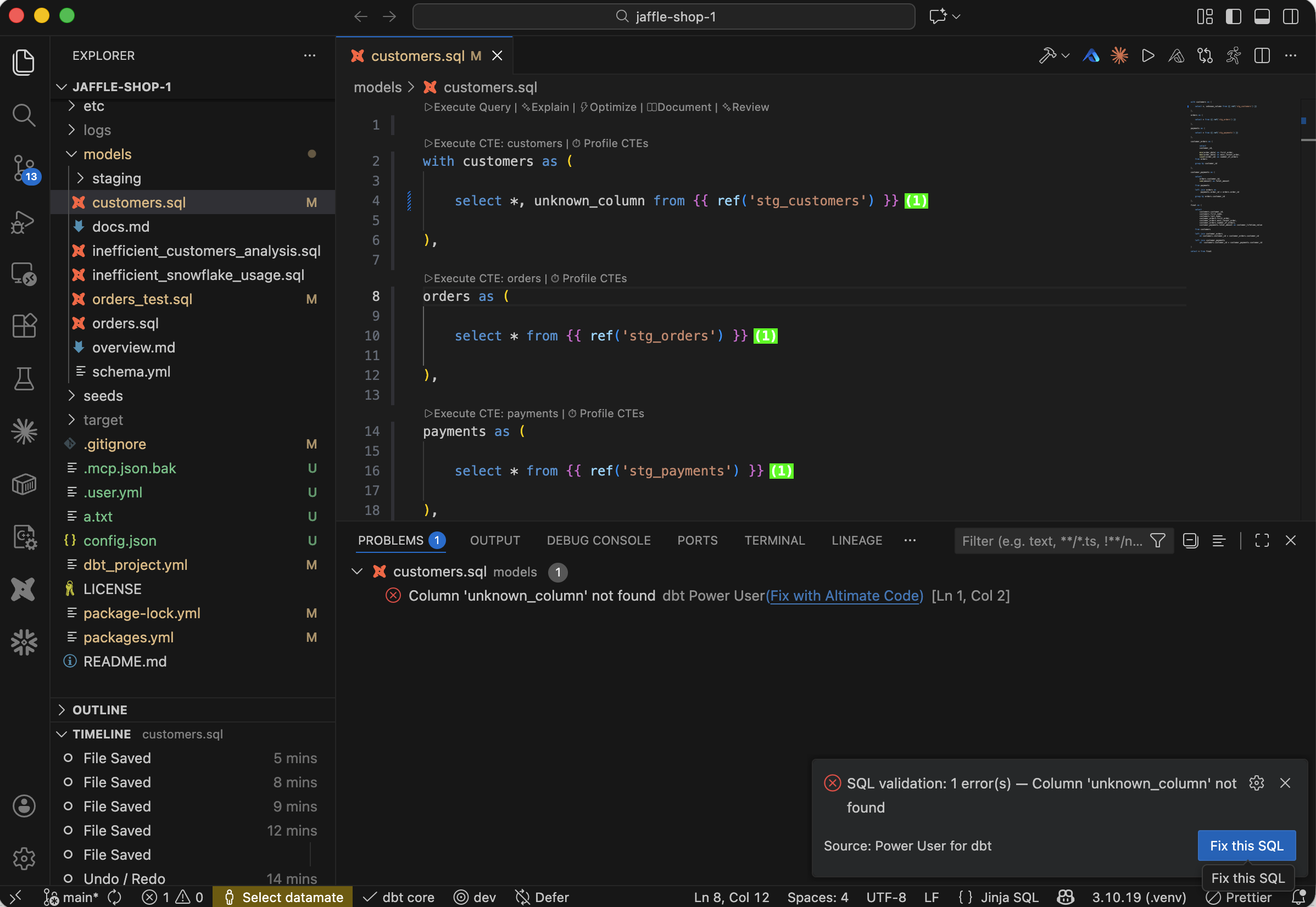Screen dimensions: 1316x907
Task: Switch to the TERMINAL tab
Action: (x=775, y=540)
